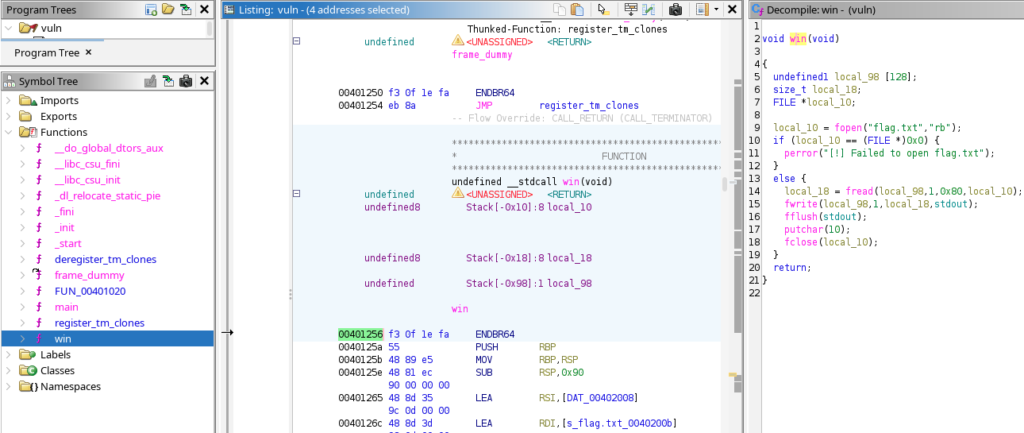
Task: Select main function in Symbol Tree
Action: tap(66, 307)
